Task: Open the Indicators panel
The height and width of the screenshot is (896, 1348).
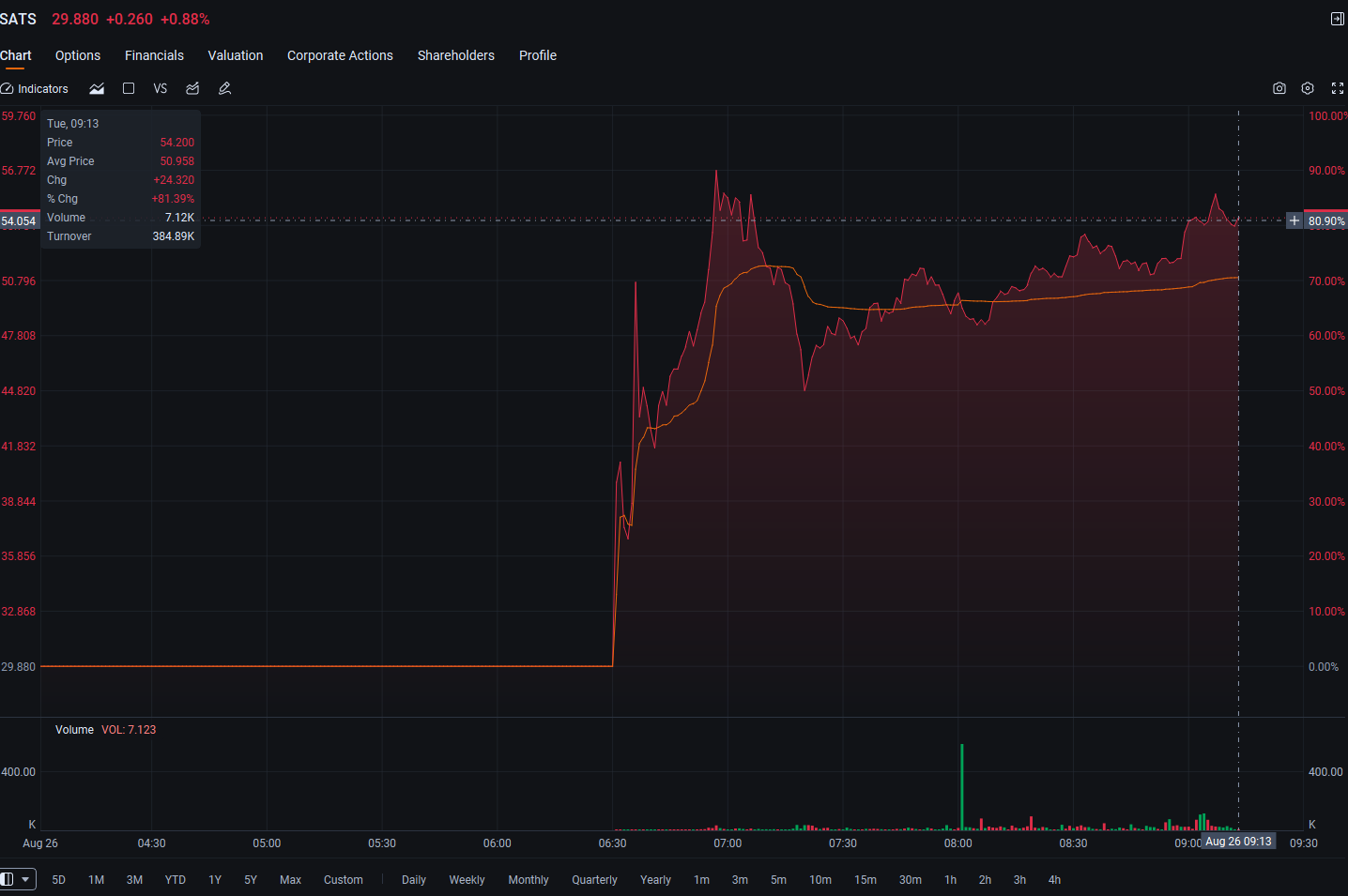Action: [35, 89]
